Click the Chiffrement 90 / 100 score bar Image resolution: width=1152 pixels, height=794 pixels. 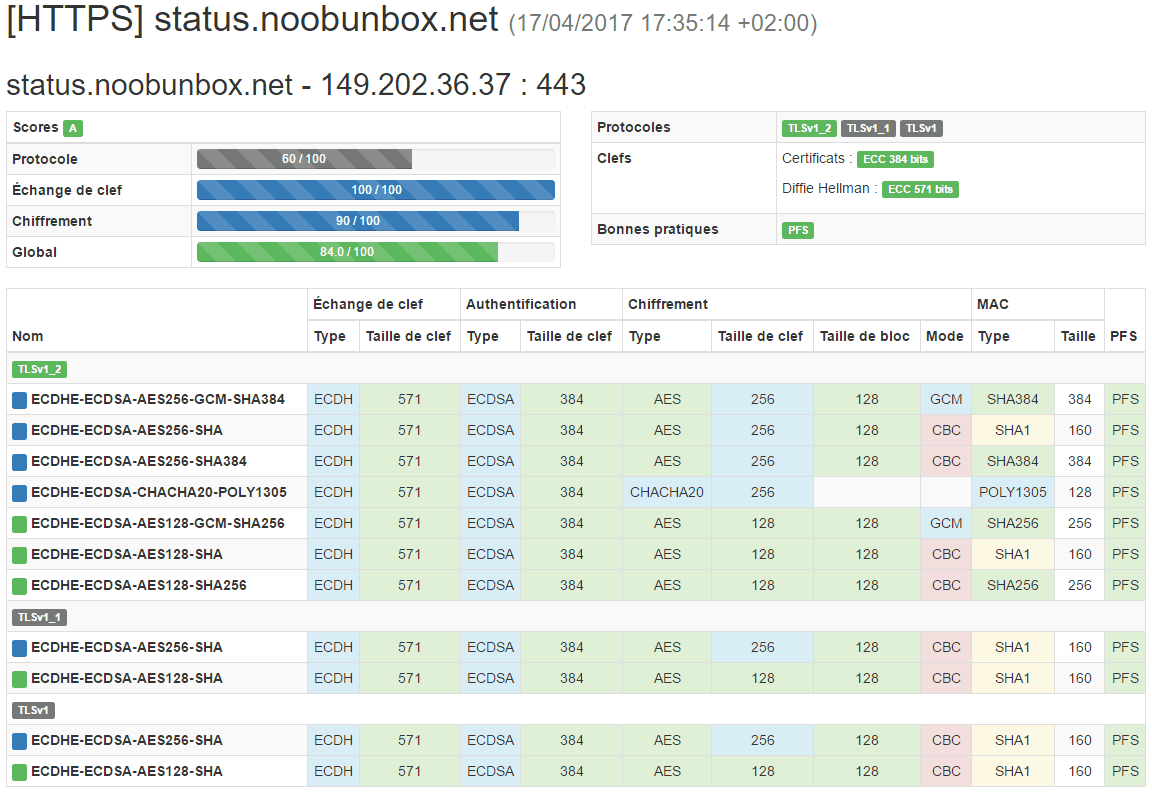357,221
